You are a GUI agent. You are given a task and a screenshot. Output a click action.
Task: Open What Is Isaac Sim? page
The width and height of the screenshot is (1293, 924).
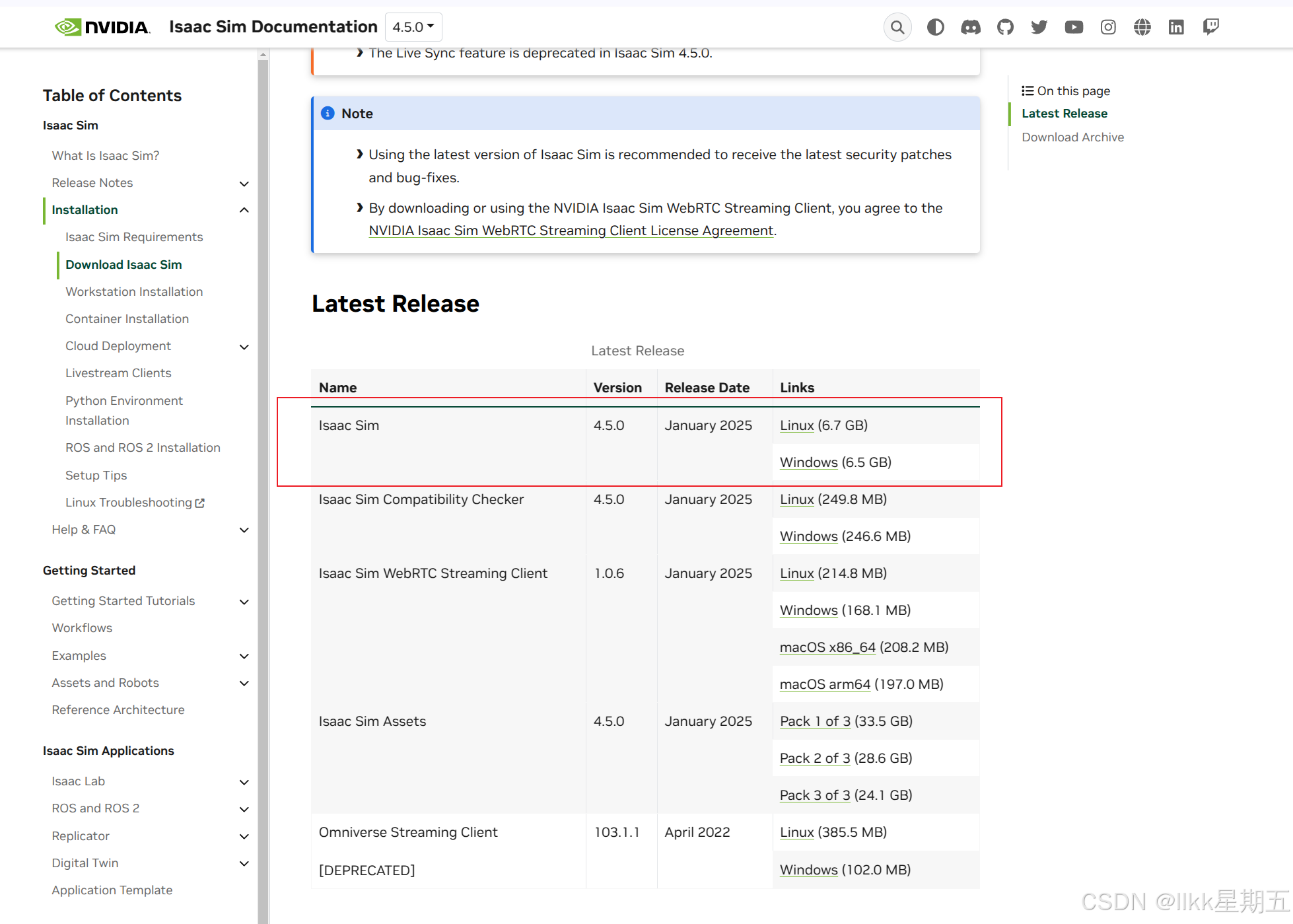click(x=106, y=156)
